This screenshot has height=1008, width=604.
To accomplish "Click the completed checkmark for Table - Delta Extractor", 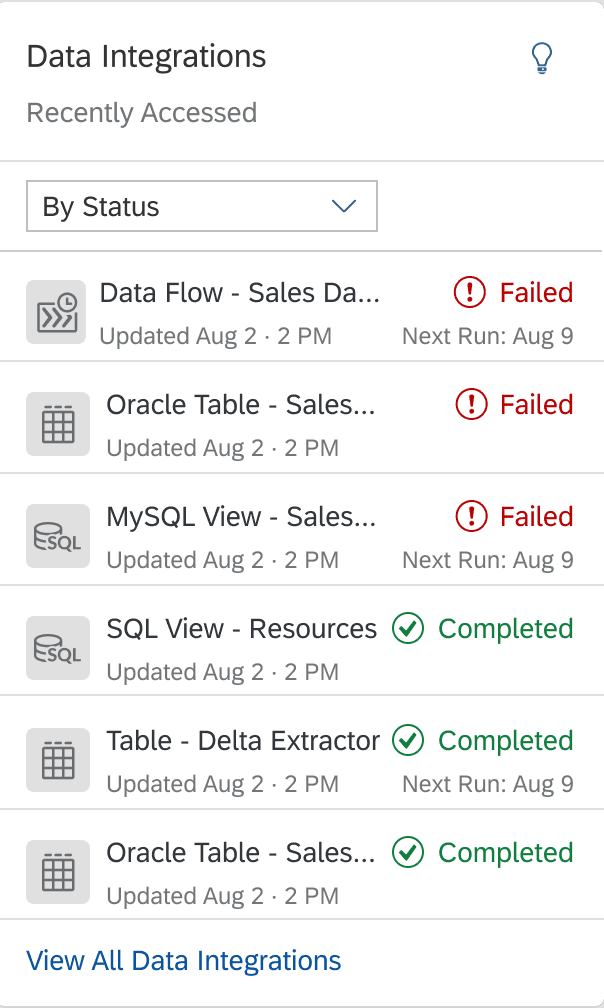I will [x=408, y=741].
